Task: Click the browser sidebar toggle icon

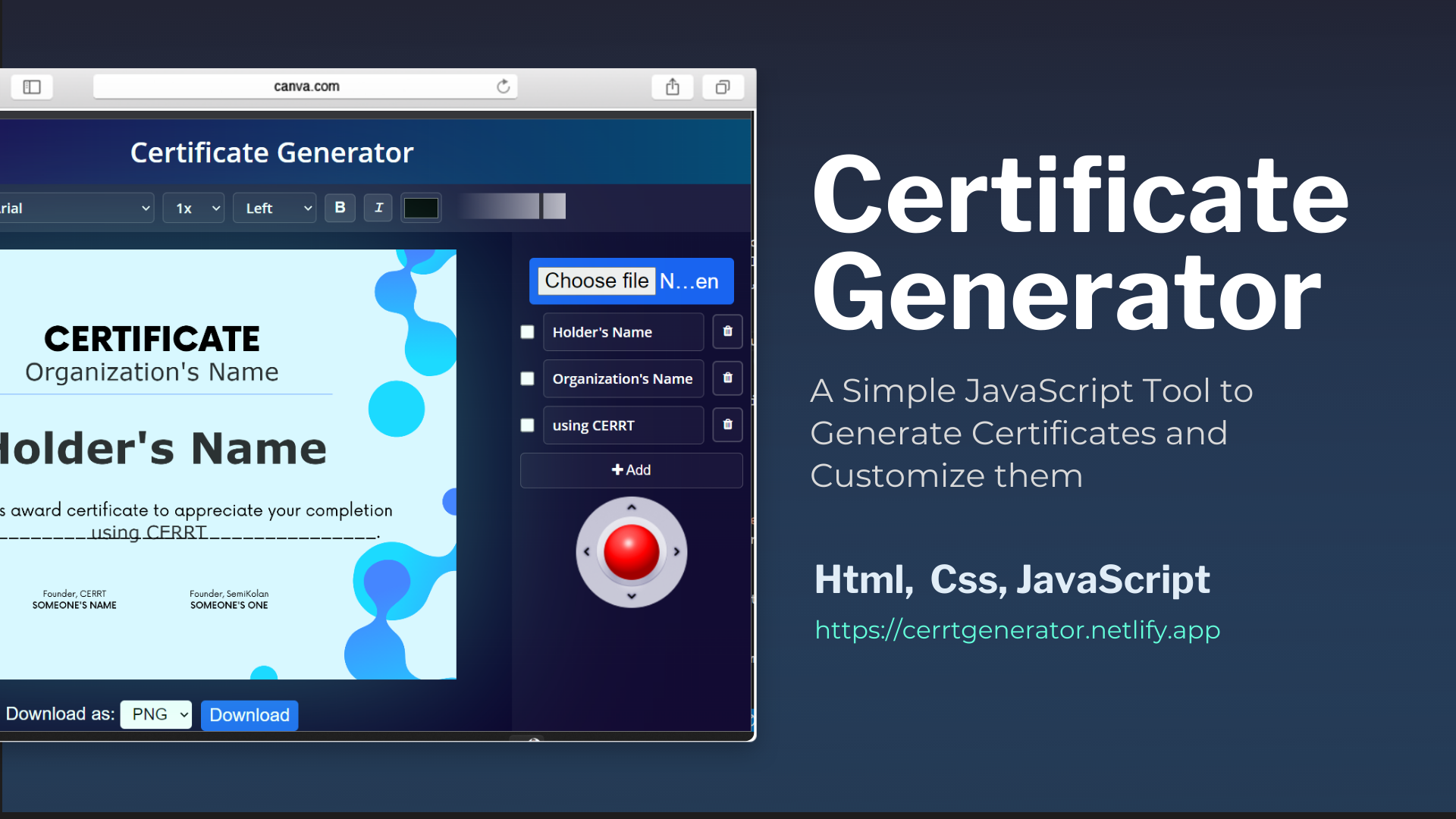Action: [32, 87]
